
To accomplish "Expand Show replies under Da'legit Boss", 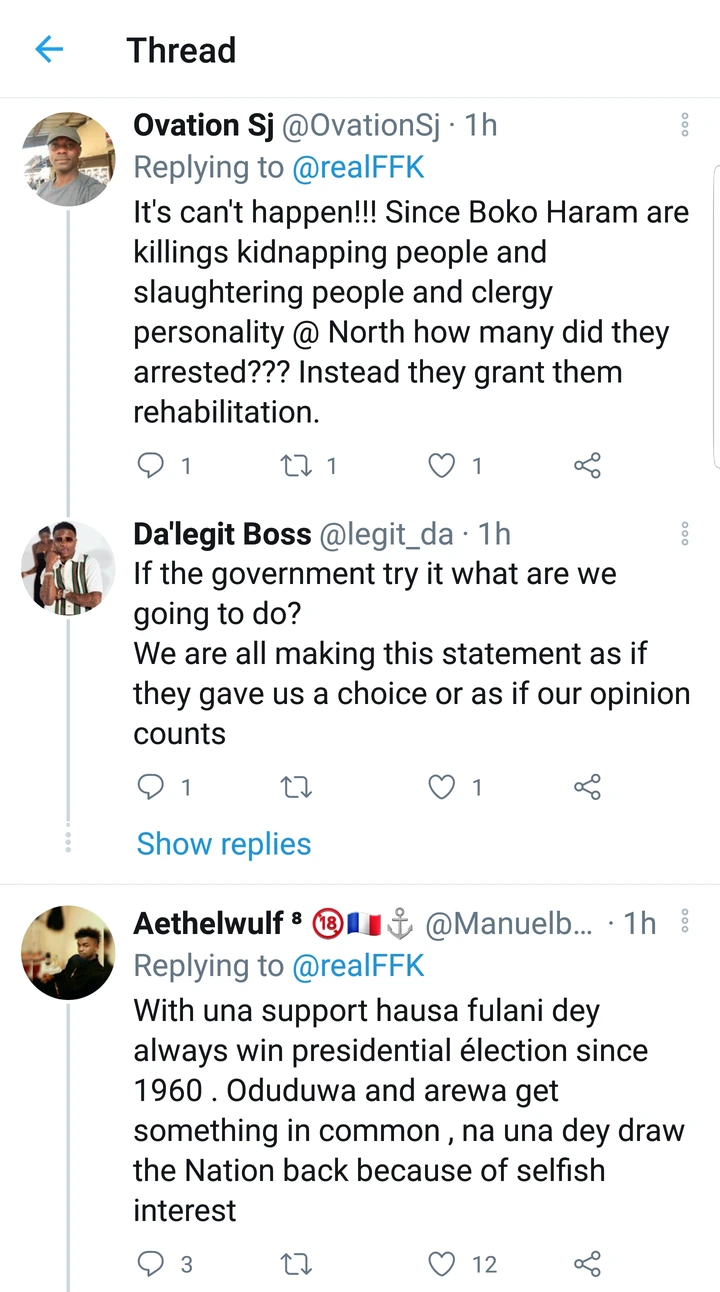I will 224,844.
